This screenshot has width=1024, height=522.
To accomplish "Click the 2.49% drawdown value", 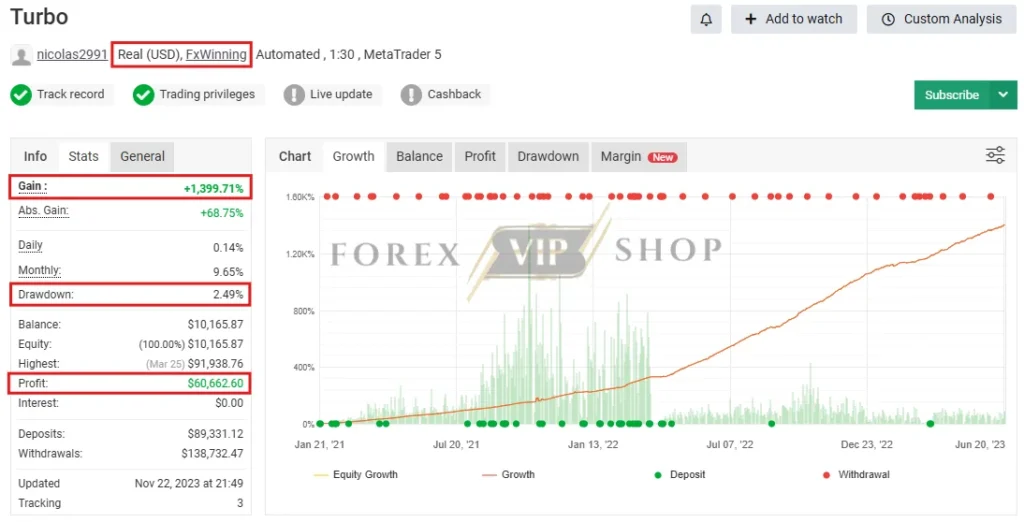I will pos(228,295).
